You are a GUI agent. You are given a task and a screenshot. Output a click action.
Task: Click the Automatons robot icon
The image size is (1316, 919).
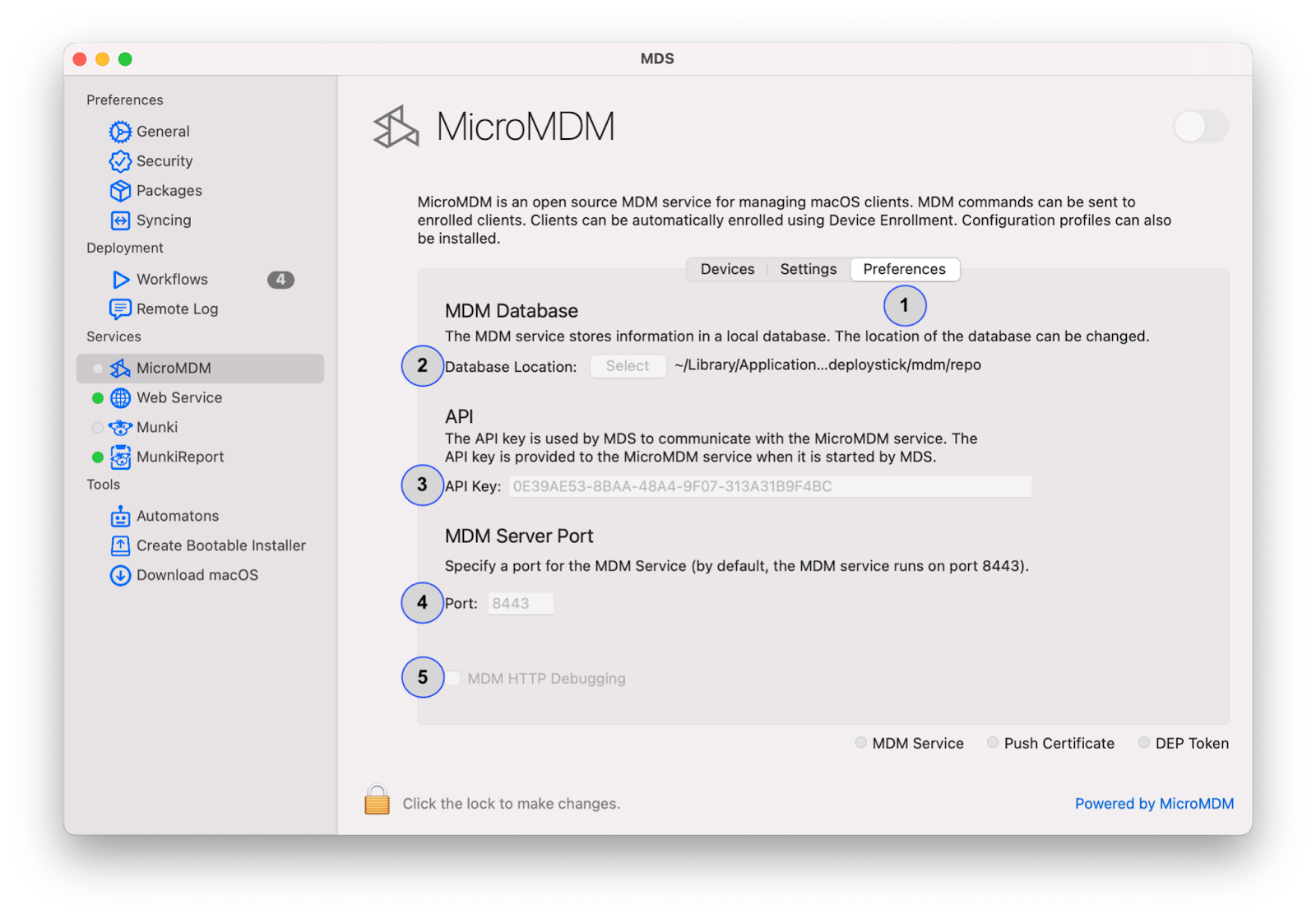(x=120, y=516)
